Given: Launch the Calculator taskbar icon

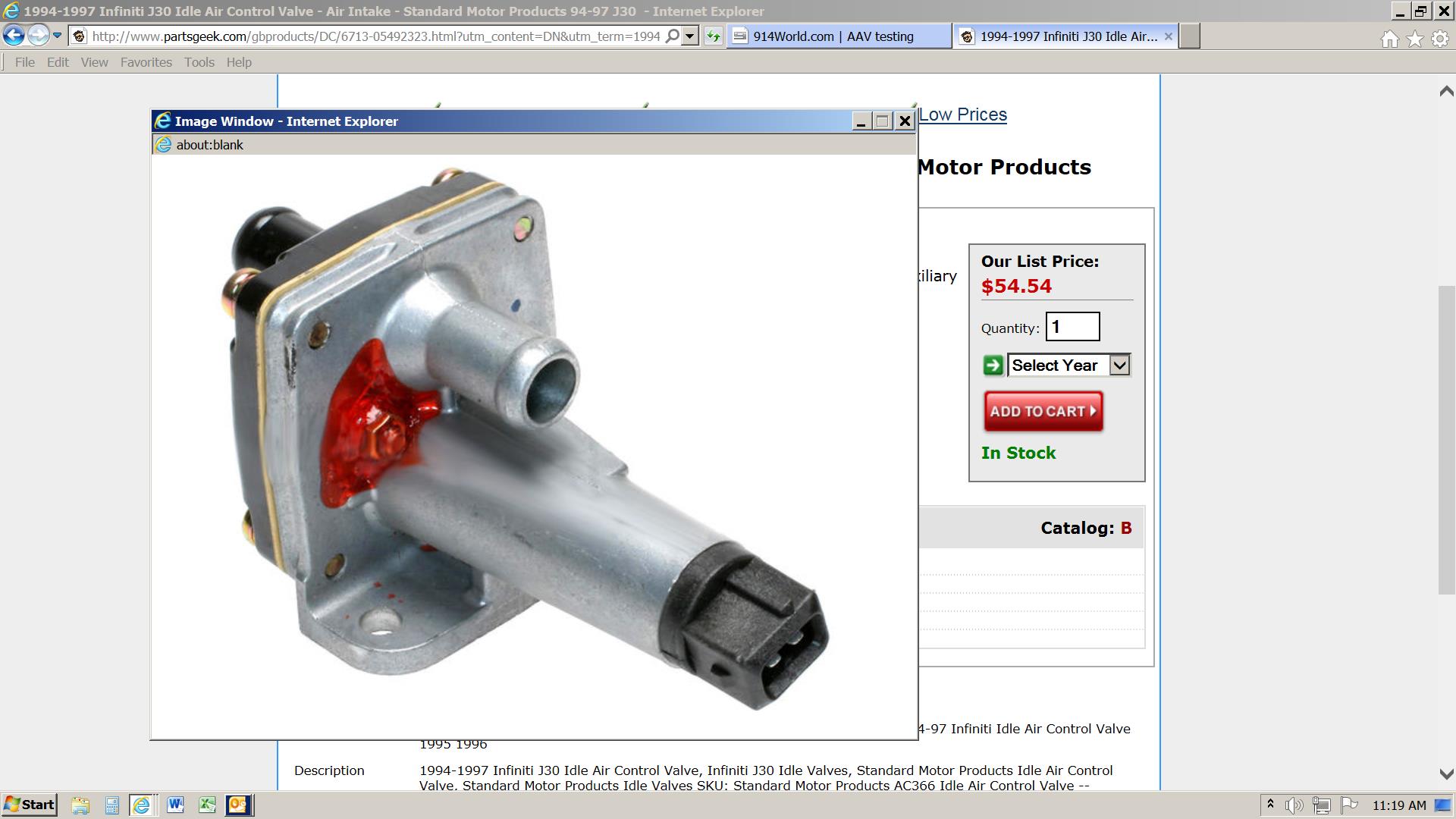Looking at the screenshot, I should 111,805.
